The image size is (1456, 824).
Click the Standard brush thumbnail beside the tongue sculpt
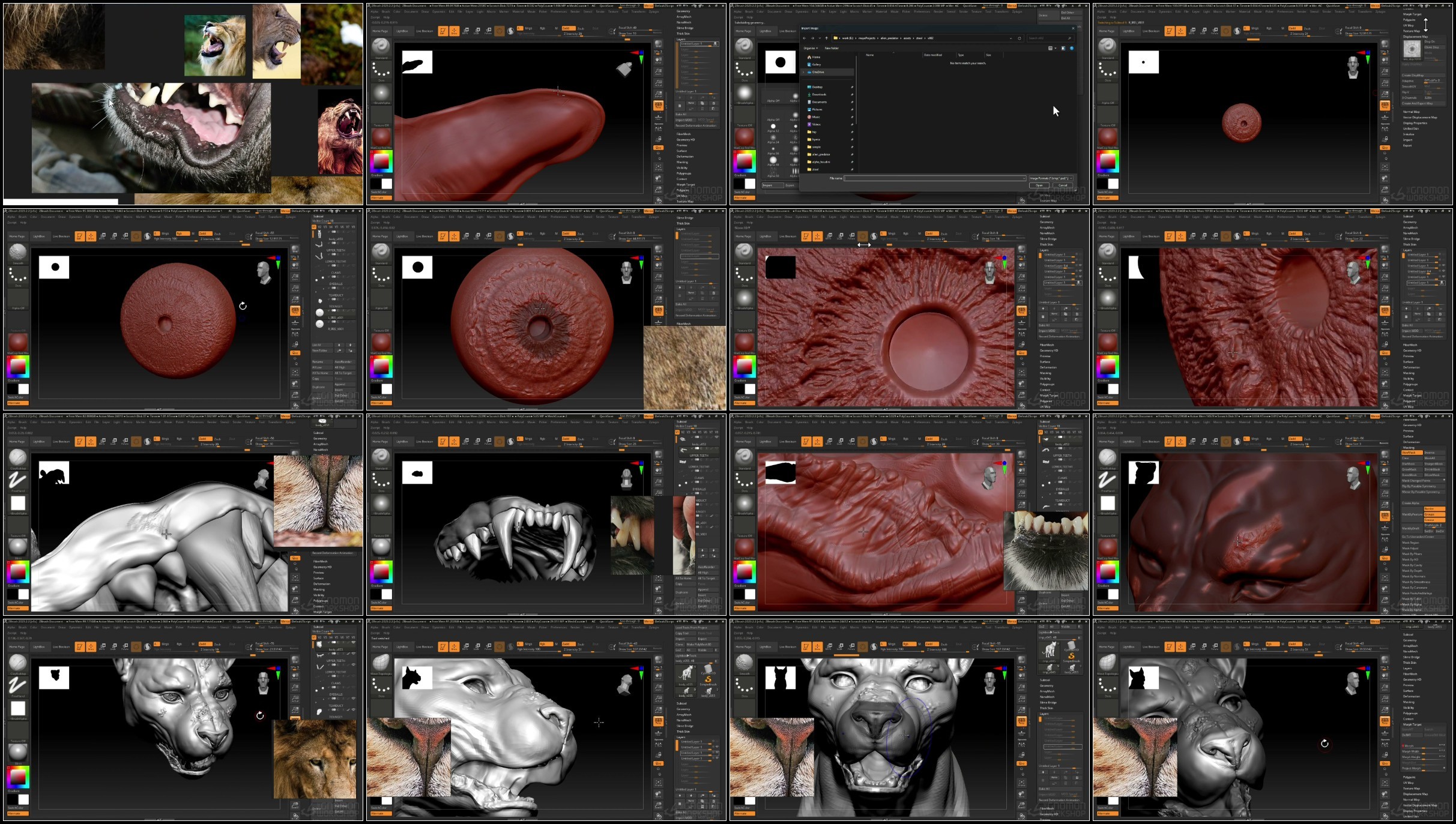381,47
